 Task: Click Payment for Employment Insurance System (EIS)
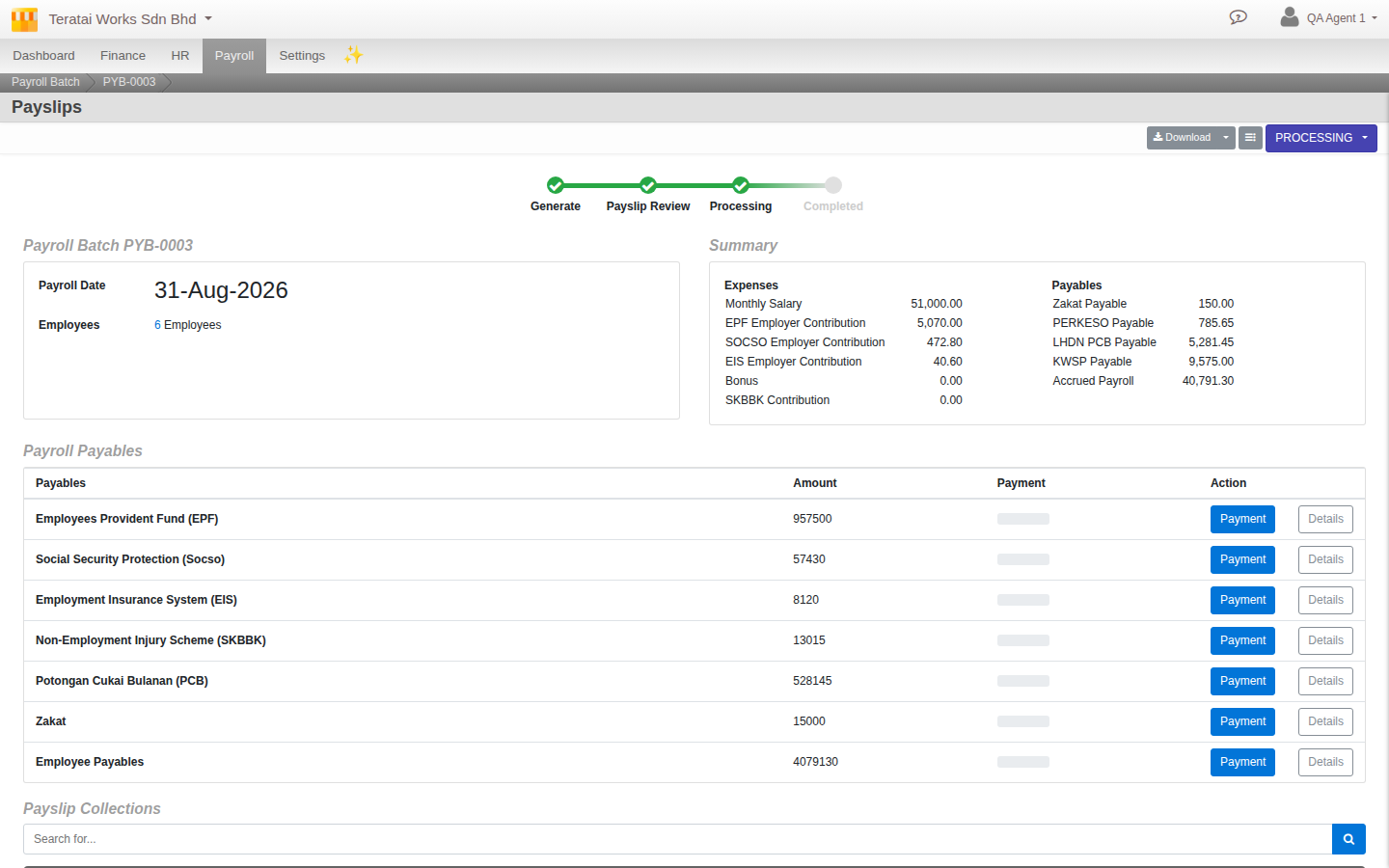[x=1242, y=600]
